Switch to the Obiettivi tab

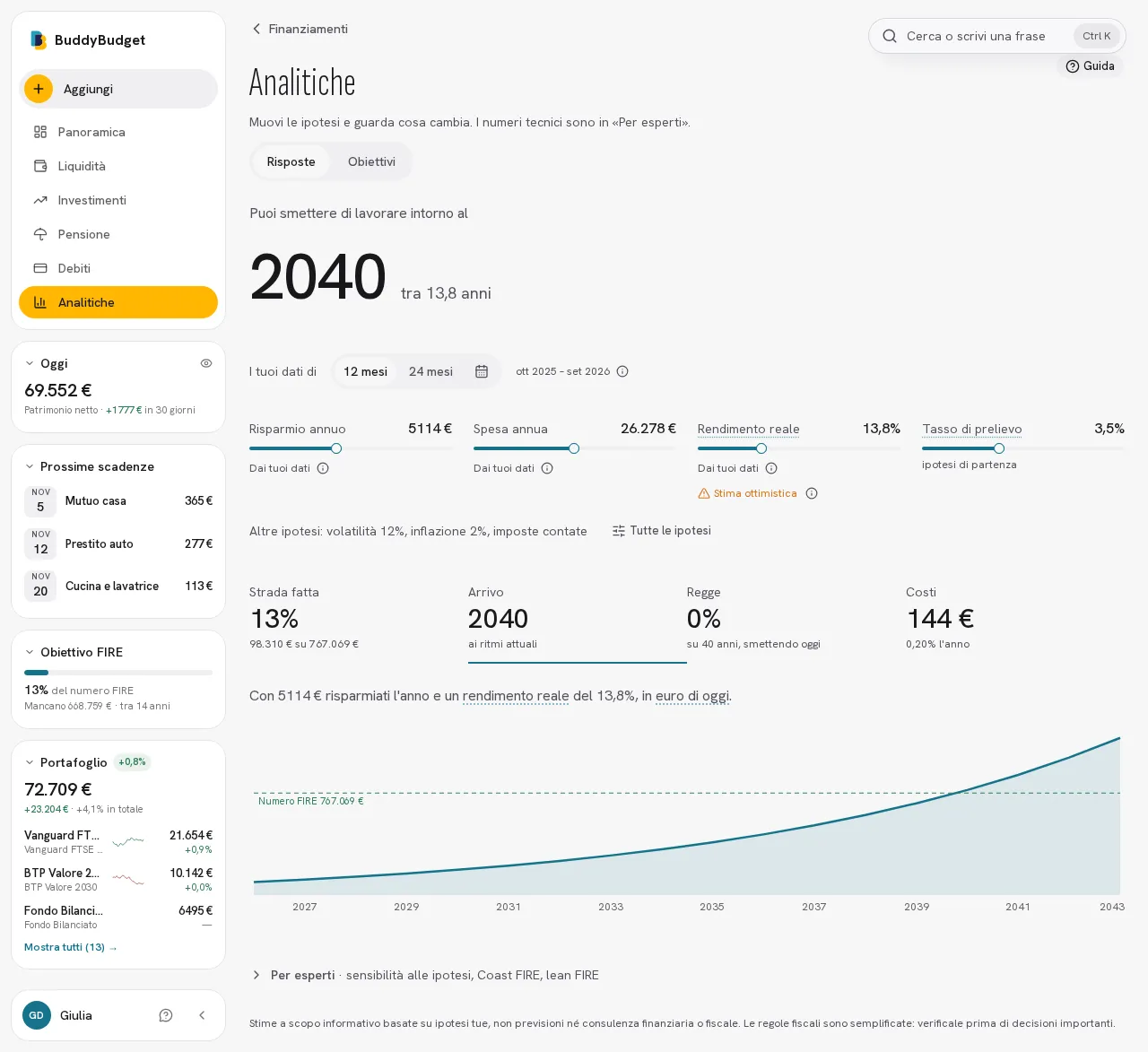click(371, 161)
